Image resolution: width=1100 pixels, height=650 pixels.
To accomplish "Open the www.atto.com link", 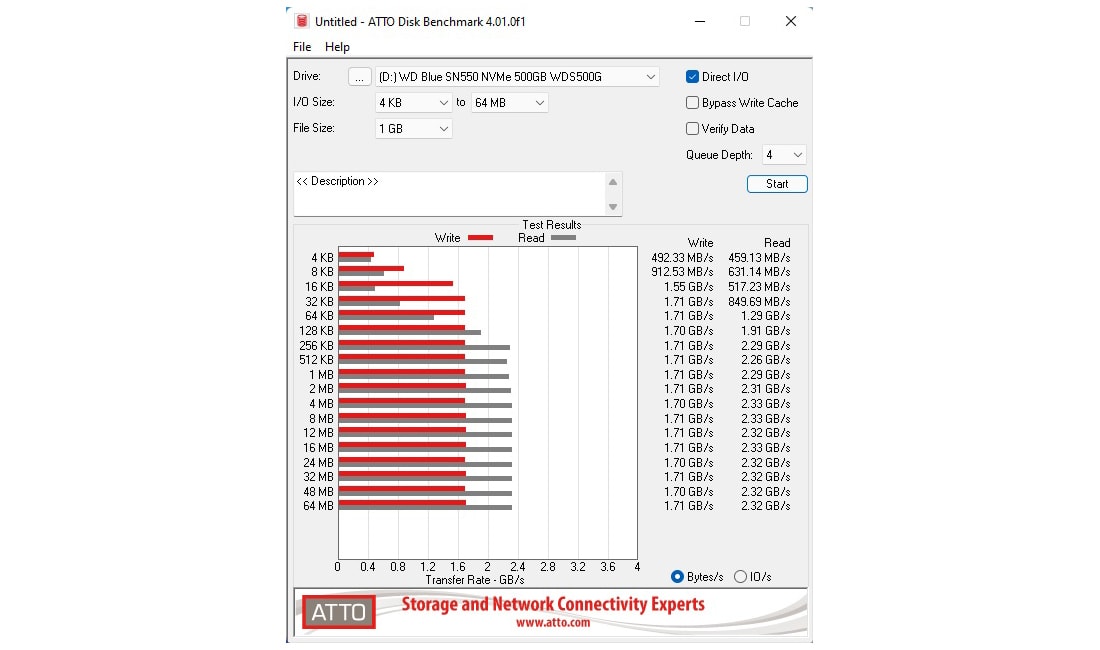I will 553,623.
